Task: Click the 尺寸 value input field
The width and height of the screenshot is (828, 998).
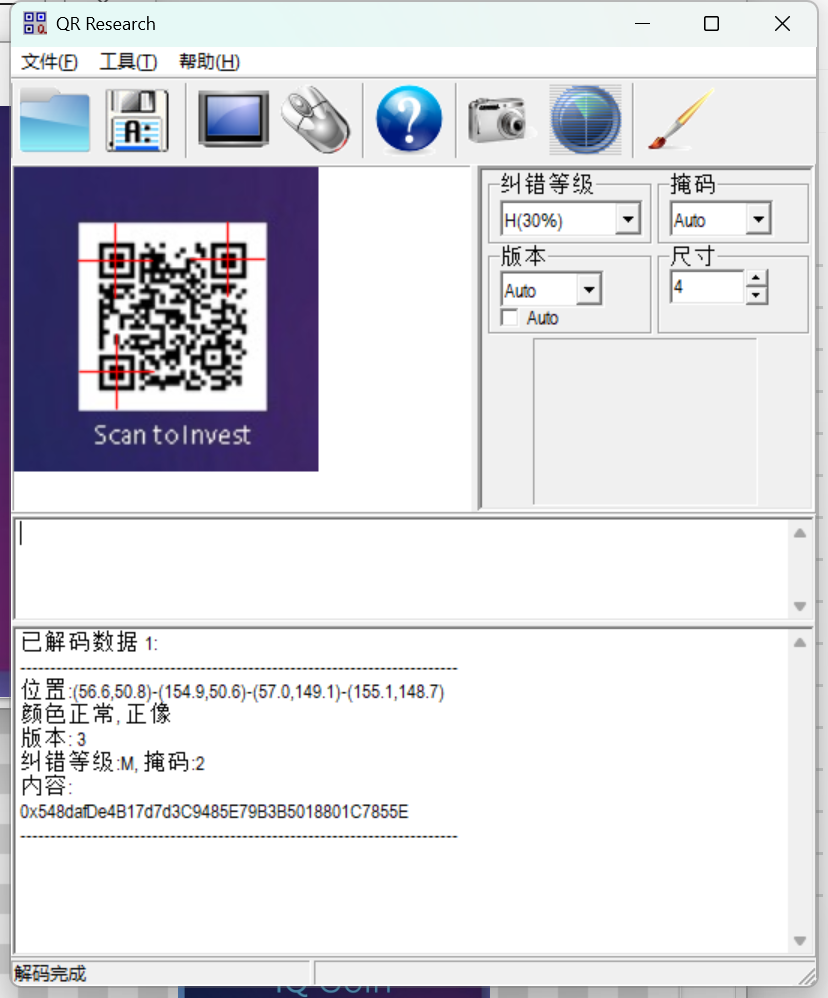Action: click(x=706, y=286)
